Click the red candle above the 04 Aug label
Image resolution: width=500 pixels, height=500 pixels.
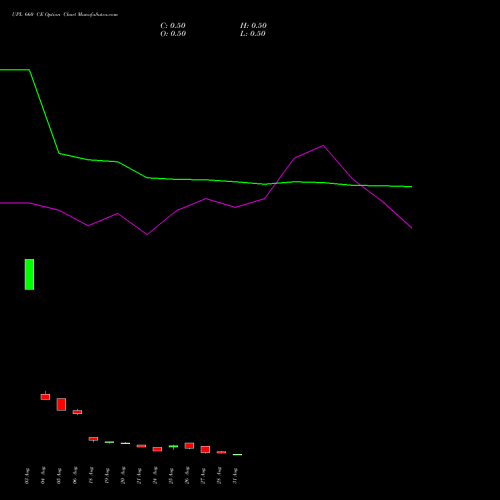click(x=45, y=397)
